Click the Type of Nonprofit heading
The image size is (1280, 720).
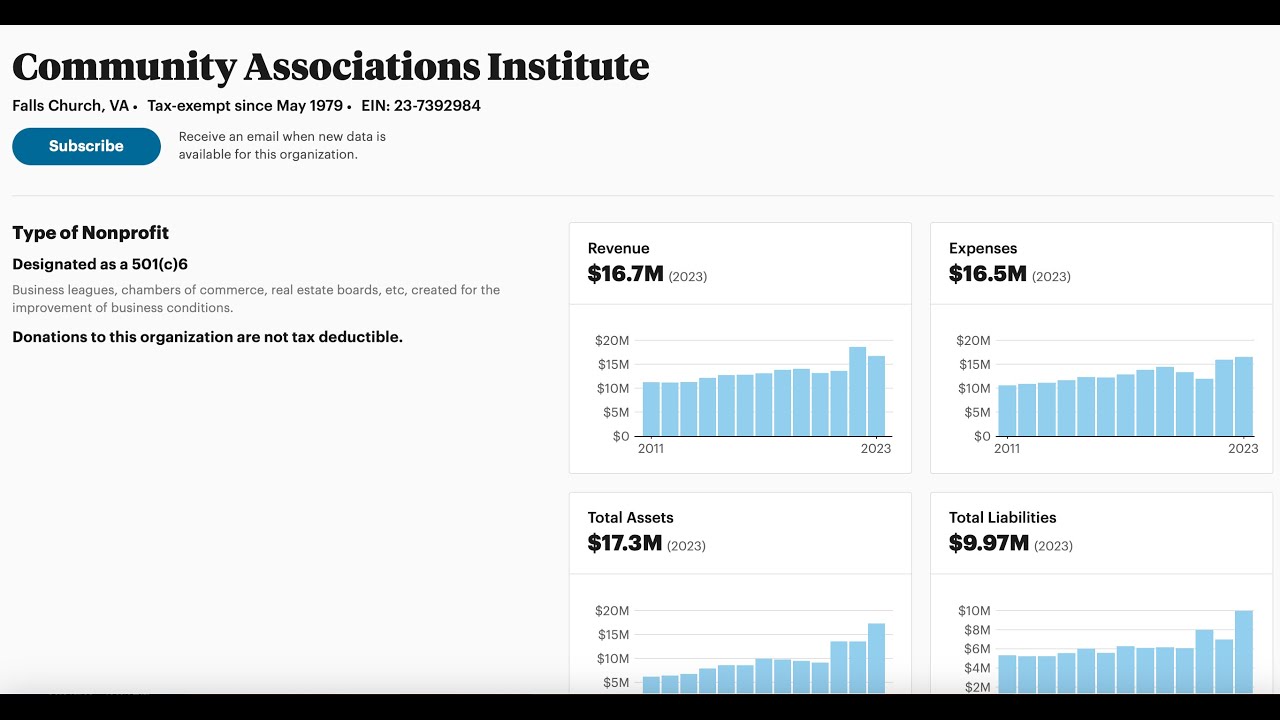coord(91,233)
